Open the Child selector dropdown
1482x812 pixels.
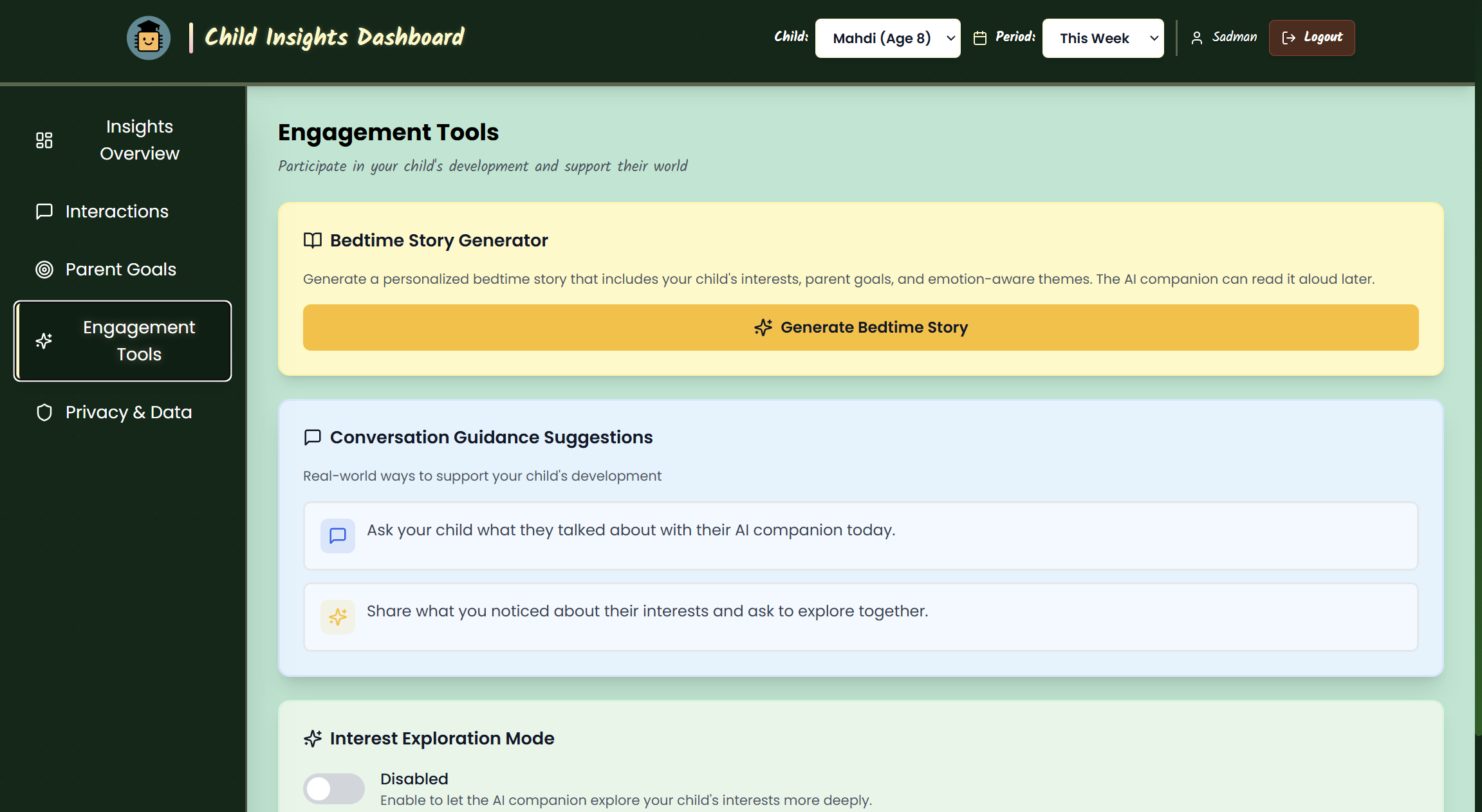[887, 38]
